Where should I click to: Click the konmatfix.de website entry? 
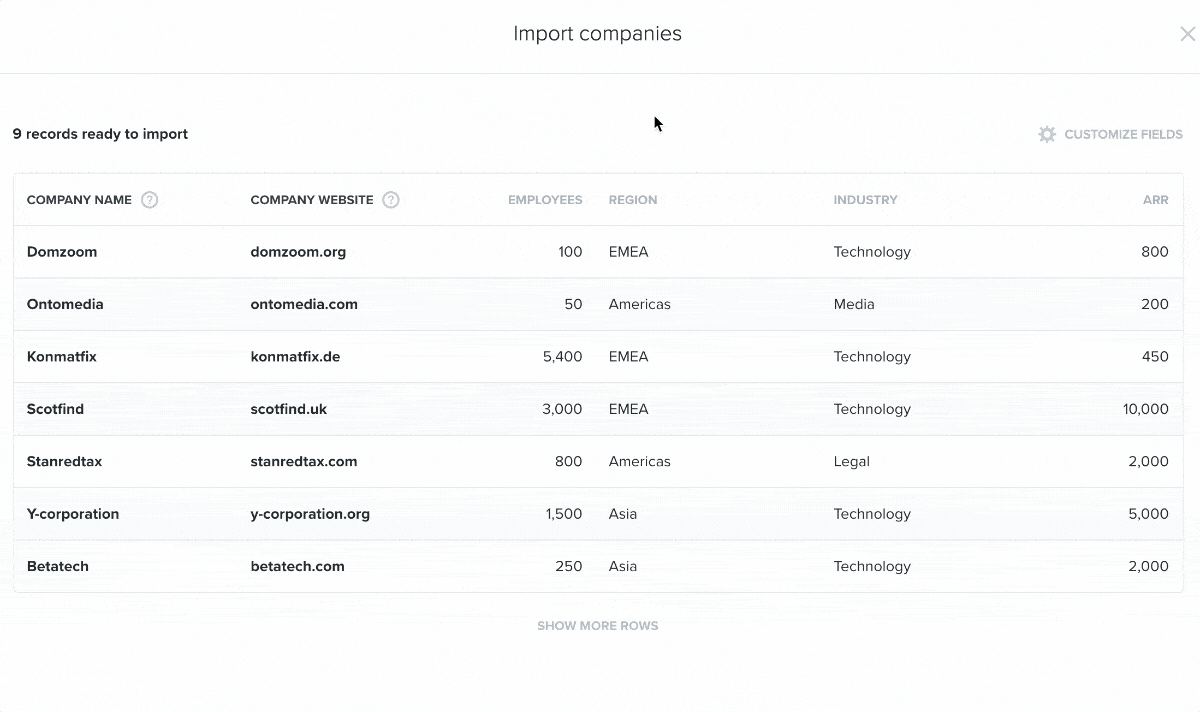click(295, 357)
